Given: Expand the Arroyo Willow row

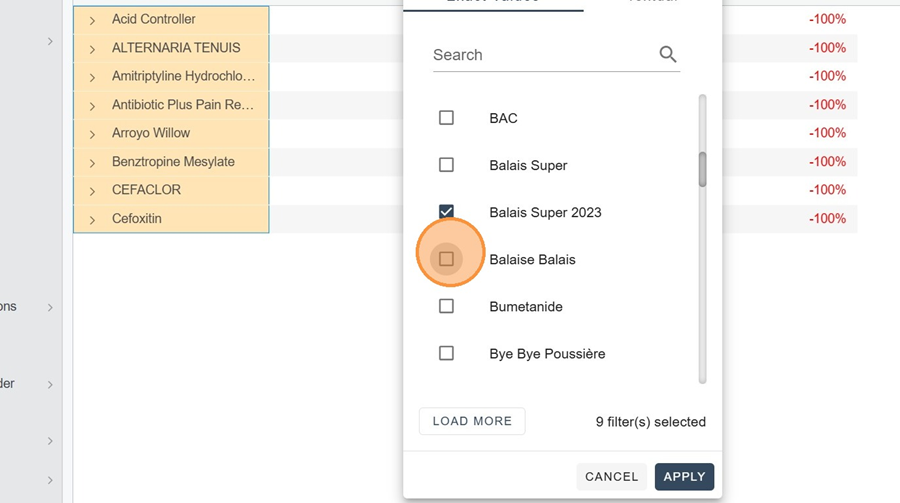Looking at the screenshot, I should [x=92, y=134].
